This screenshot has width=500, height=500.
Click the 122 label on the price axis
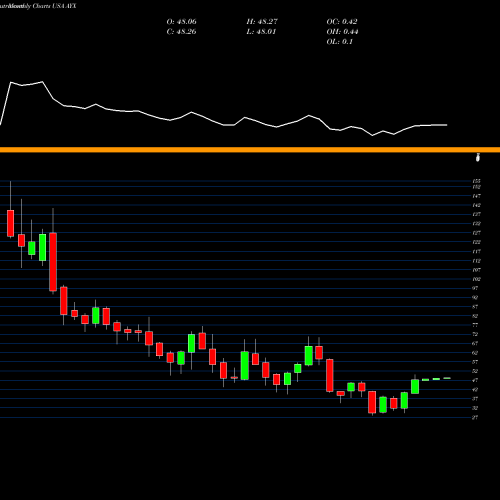tap(476, 242)
